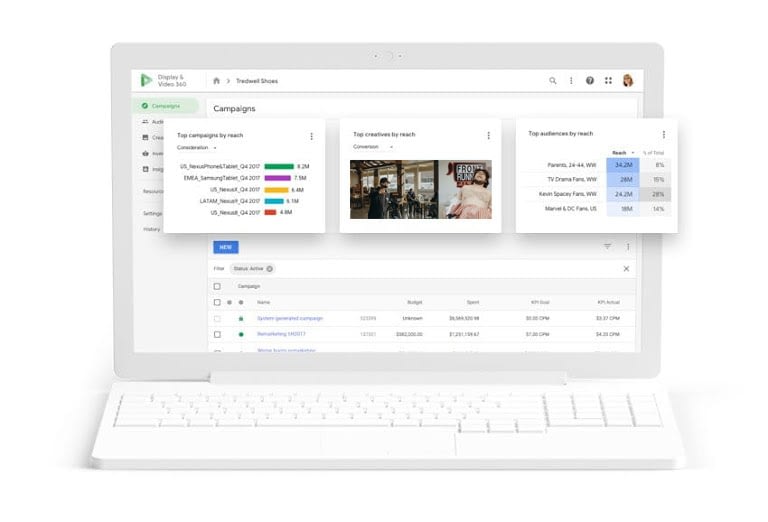This screenshot has height=522, width=768.
Task: Open History in the sidebar
Action: pyautogui.click(x=152, y=229)
